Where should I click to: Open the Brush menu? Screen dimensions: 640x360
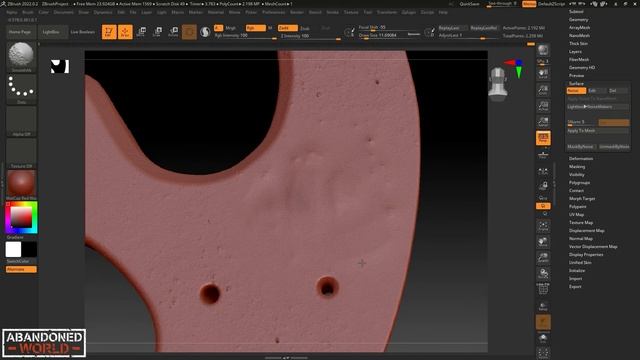point(28,12)
